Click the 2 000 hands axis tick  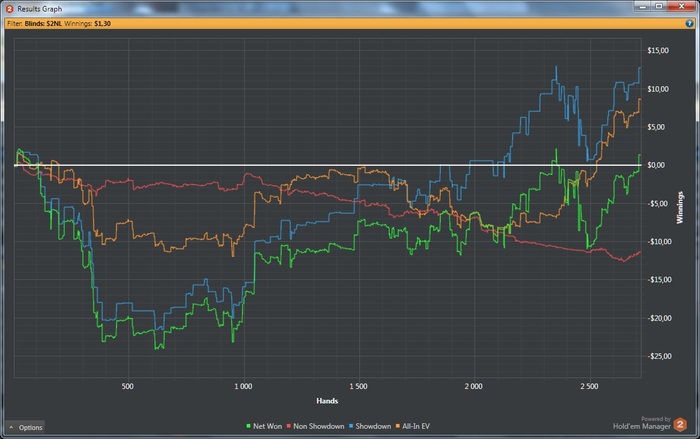474,386
